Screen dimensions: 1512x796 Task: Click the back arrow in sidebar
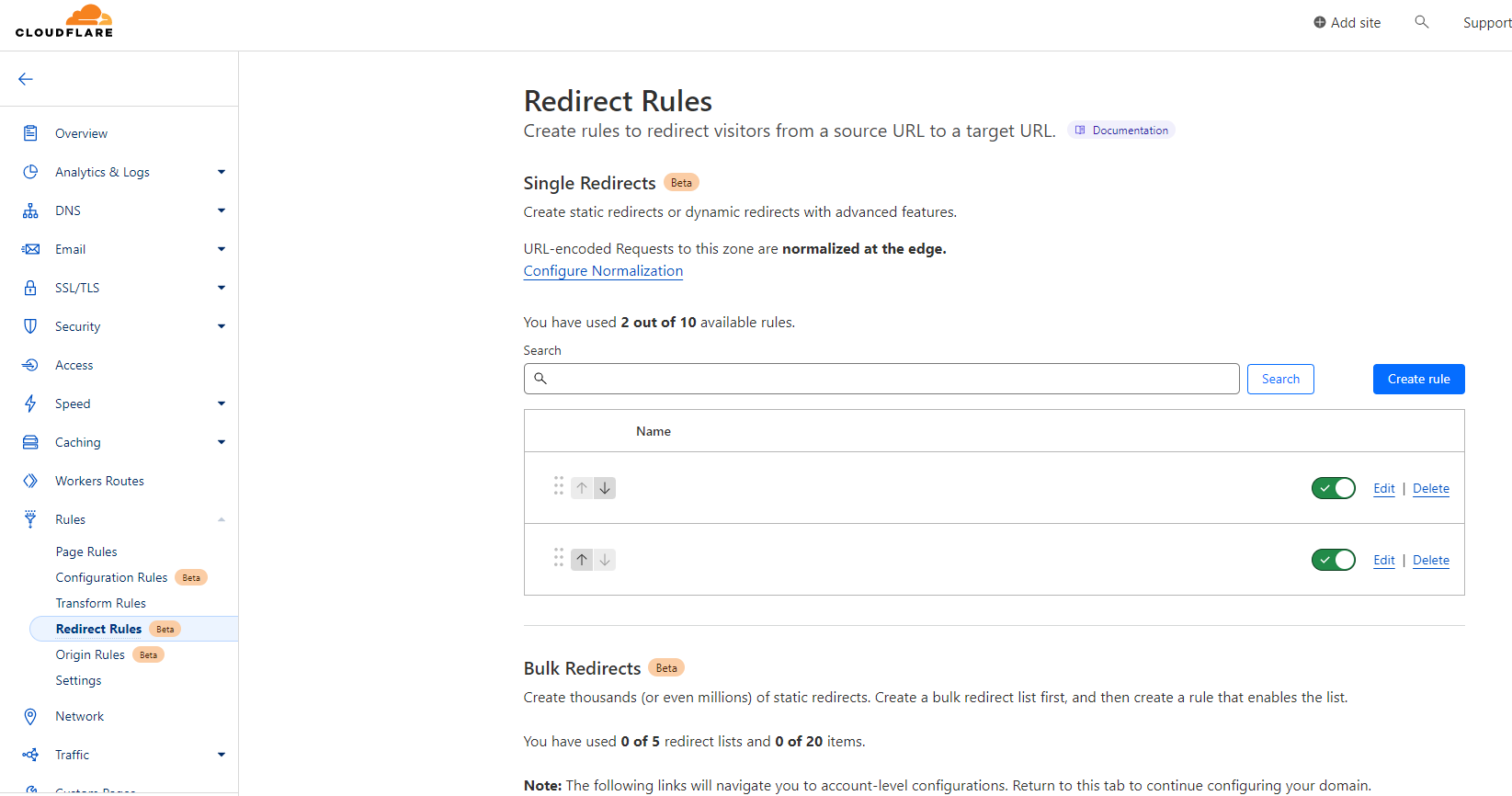[26, 79]
